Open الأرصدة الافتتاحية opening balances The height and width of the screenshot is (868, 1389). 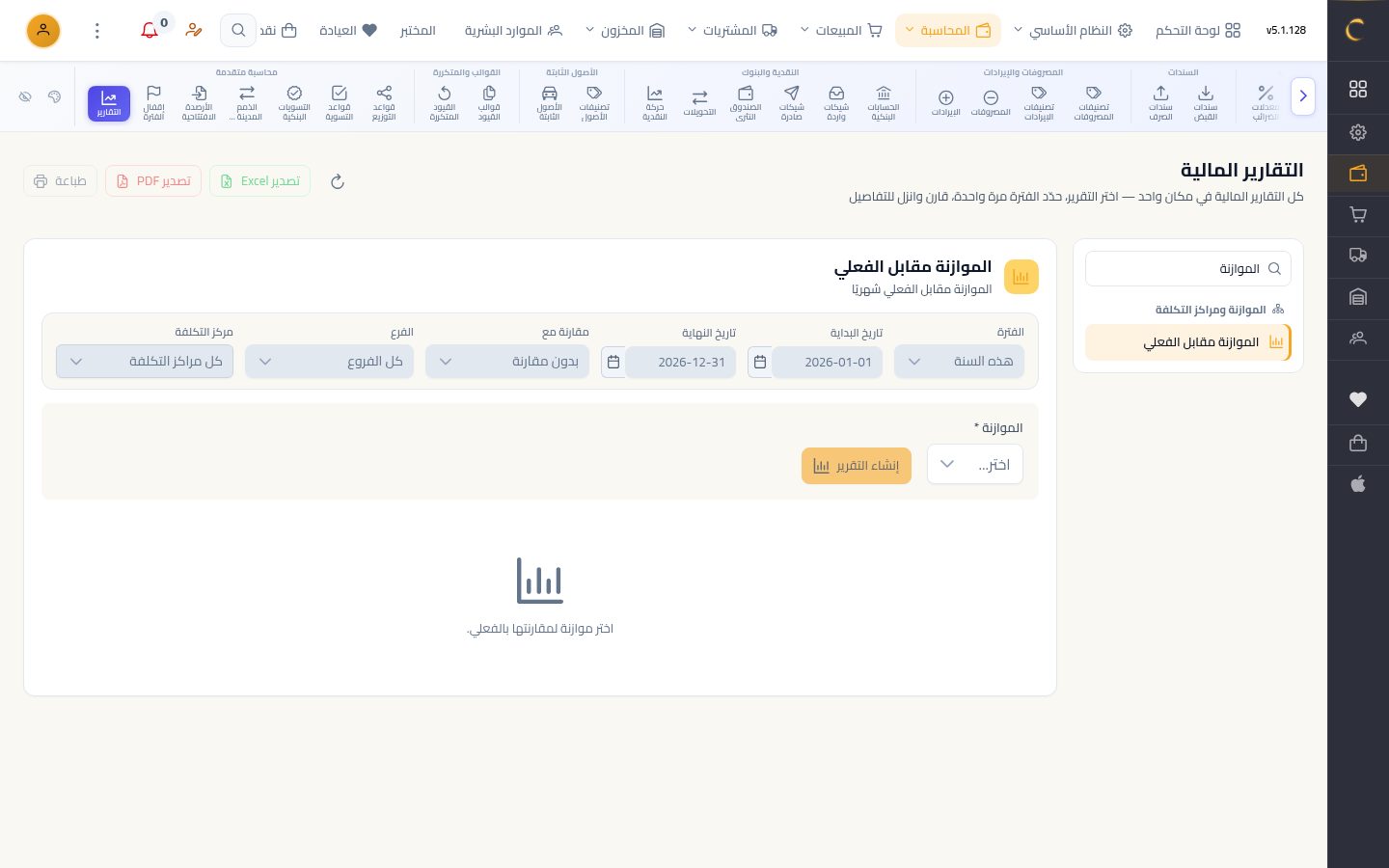click(x=198, y=103)
